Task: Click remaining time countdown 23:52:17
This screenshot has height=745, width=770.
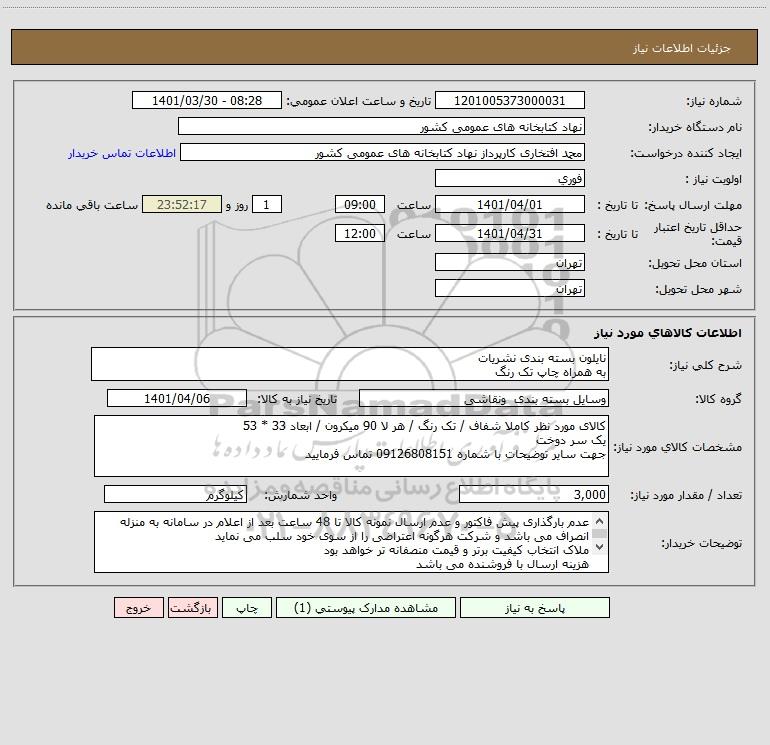Action: point(182,204)
